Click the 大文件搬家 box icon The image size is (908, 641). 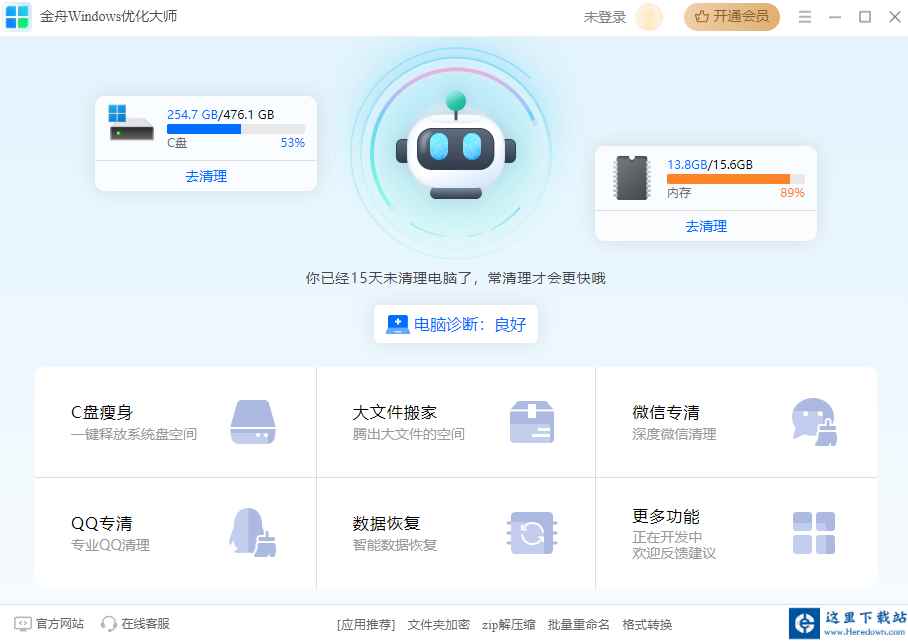[x=532, y=422]
